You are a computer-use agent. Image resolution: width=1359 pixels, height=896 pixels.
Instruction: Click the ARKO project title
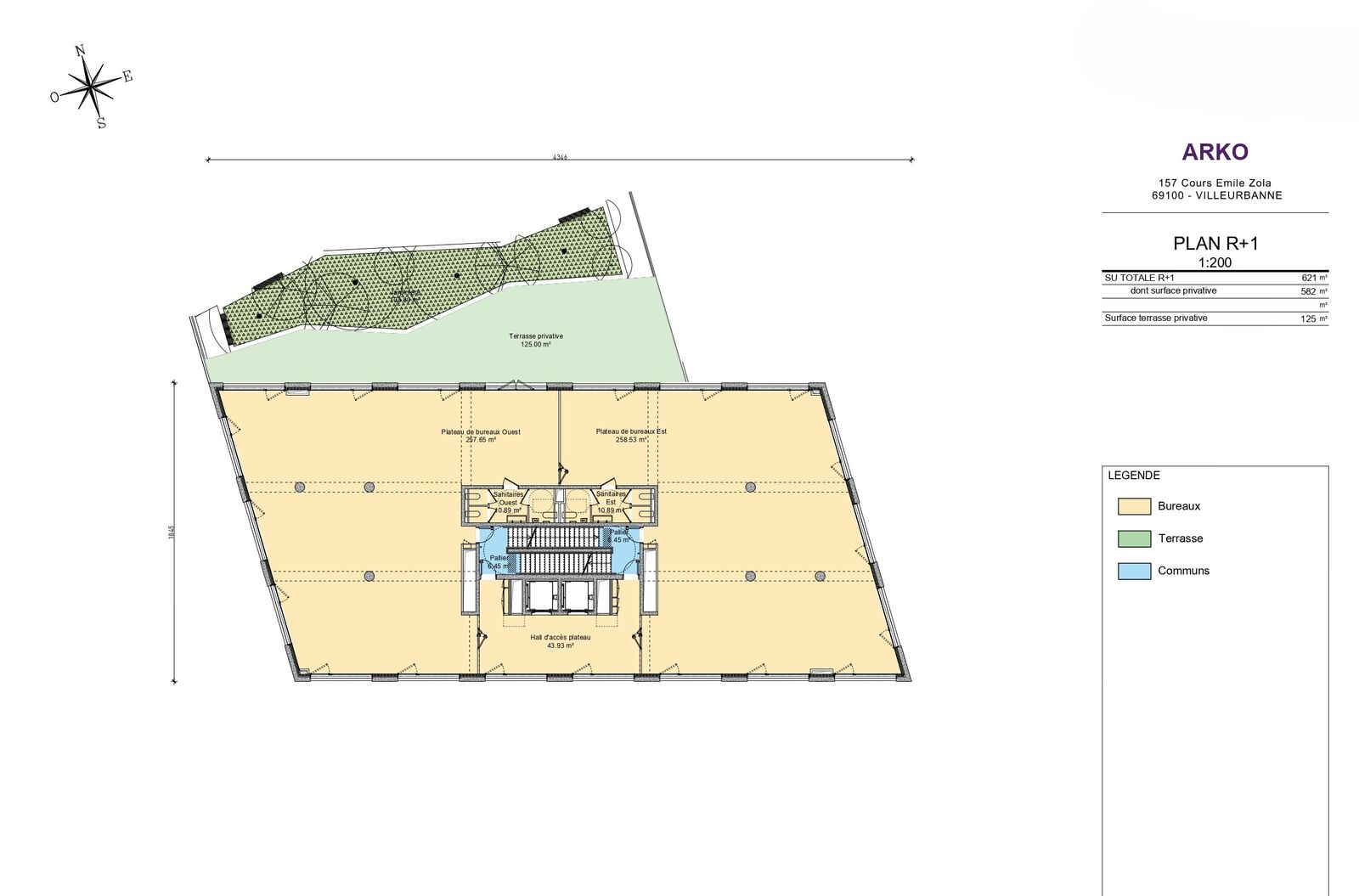pyautogui.click(x=1215, y=153)
